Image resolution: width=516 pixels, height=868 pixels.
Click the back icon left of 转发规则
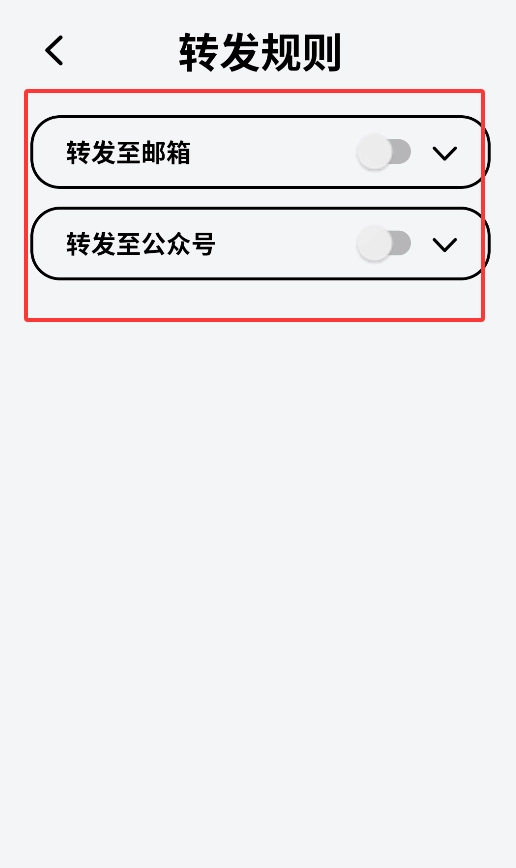click(x=54, y=50)
